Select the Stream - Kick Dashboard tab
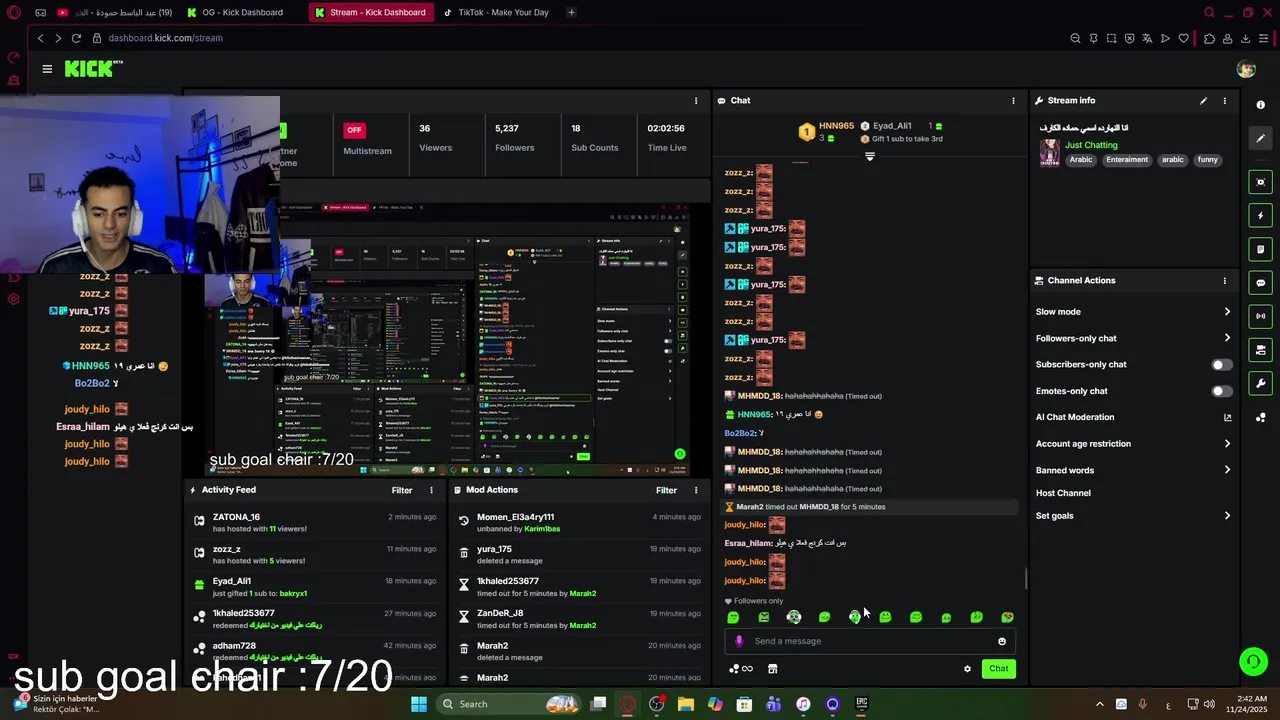This screenshot has width=1280, height=720. click(370, 13)
